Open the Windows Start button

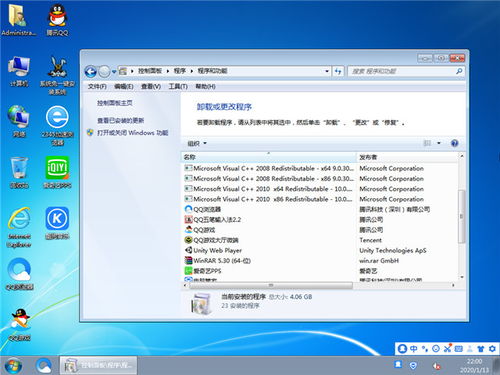13,366
